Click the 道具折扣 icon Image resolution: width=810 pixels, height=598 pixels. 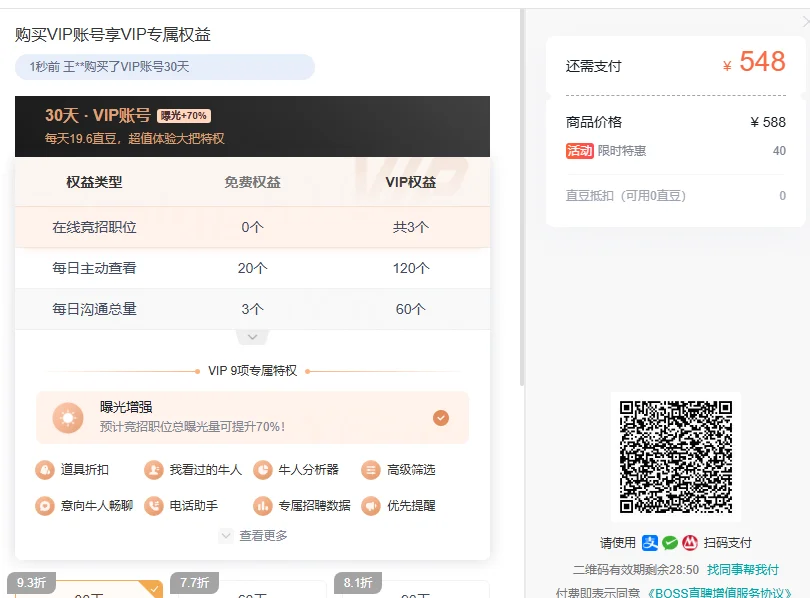click(45, 470)
